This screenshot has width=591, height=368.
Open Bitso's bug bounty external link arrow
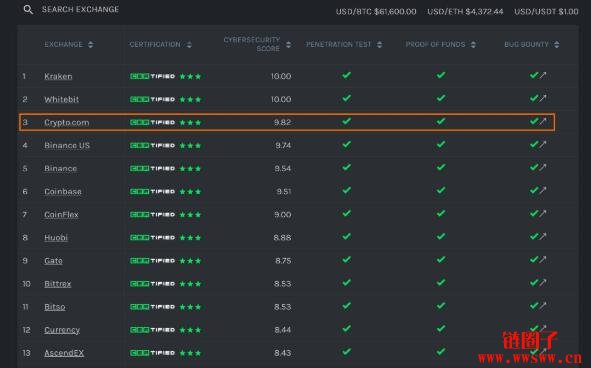point(543,306)
